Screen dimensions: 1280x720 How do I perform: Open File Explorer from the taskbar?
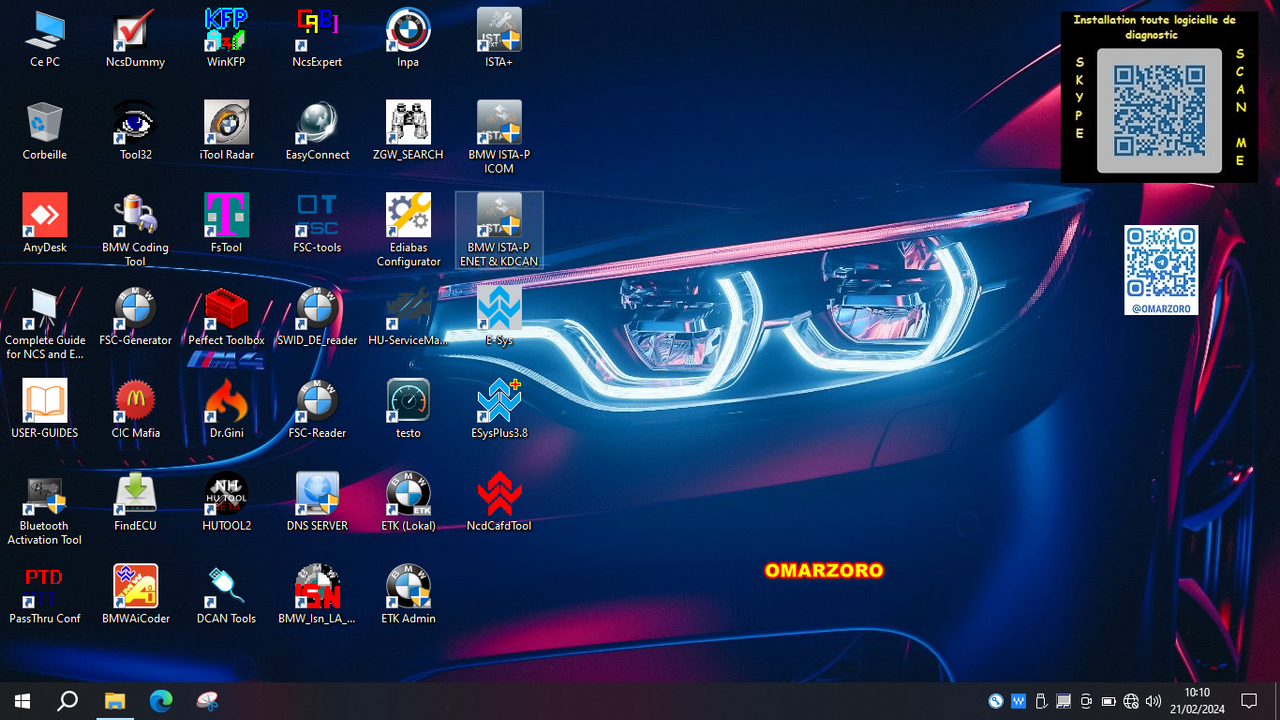115,701
